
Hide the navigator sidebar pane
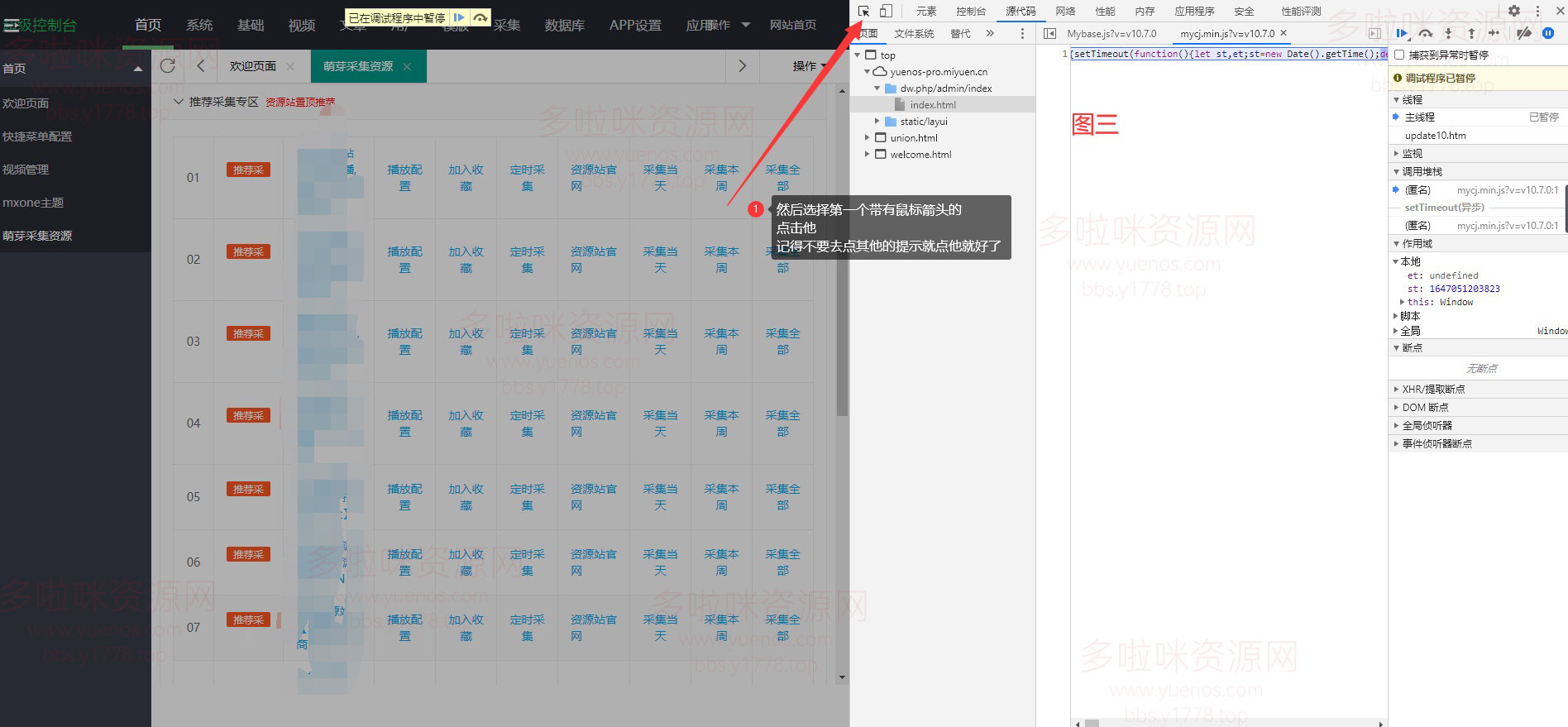1049,34
